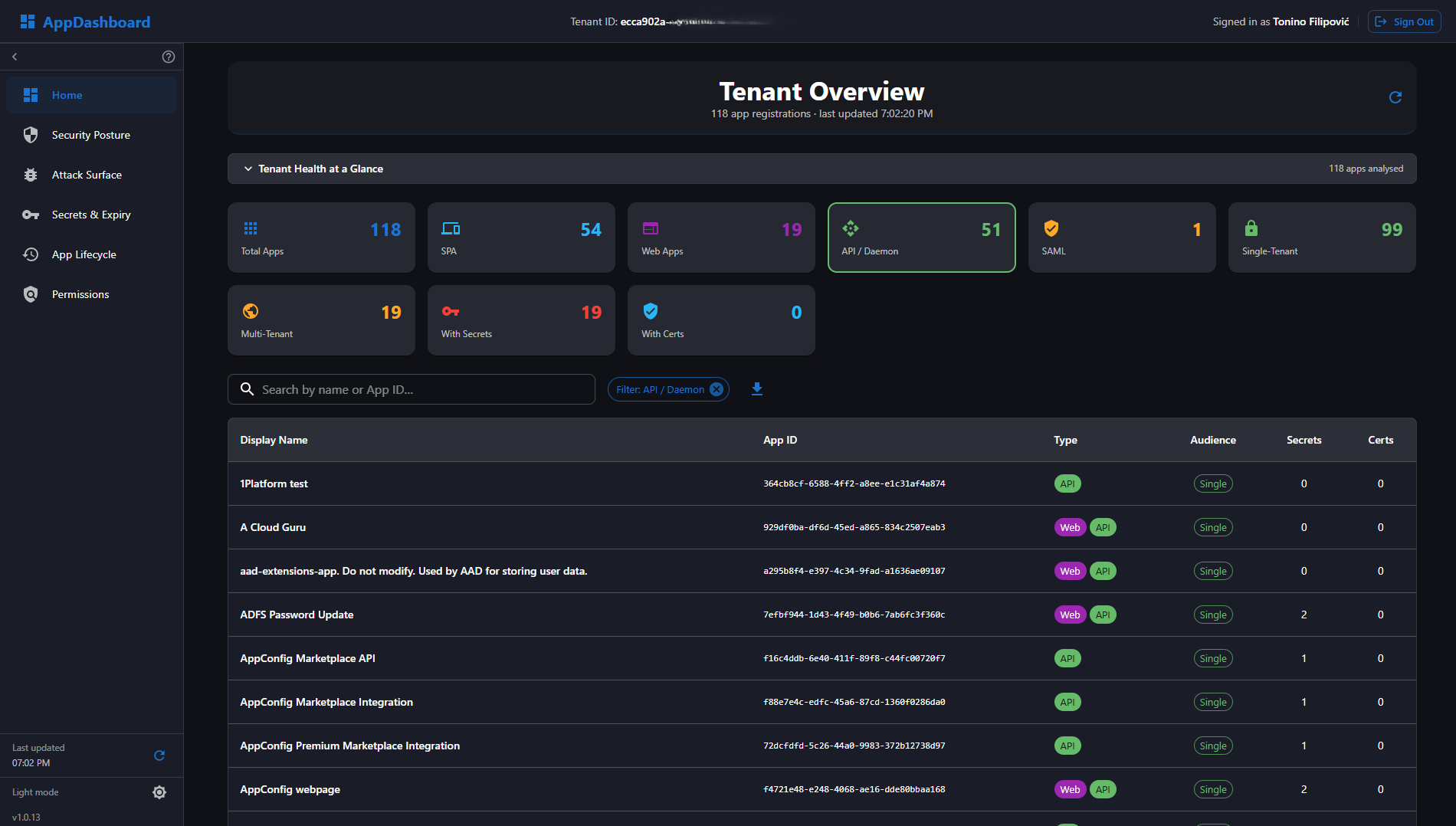
Task: Click the Sign Out button
Action: [x=1404, y=21]
